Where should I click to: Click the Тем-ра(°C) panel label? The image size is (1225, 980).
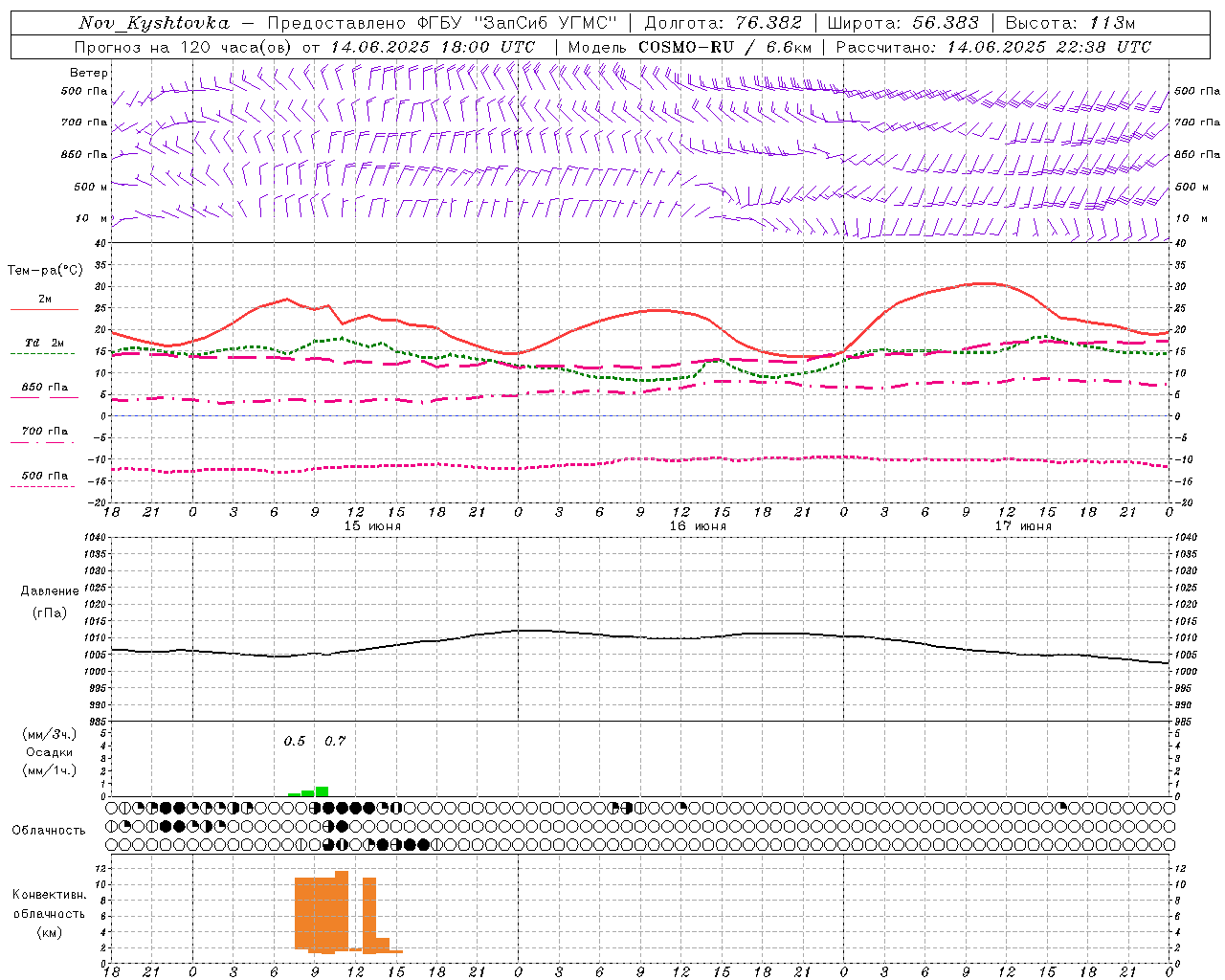45,271
